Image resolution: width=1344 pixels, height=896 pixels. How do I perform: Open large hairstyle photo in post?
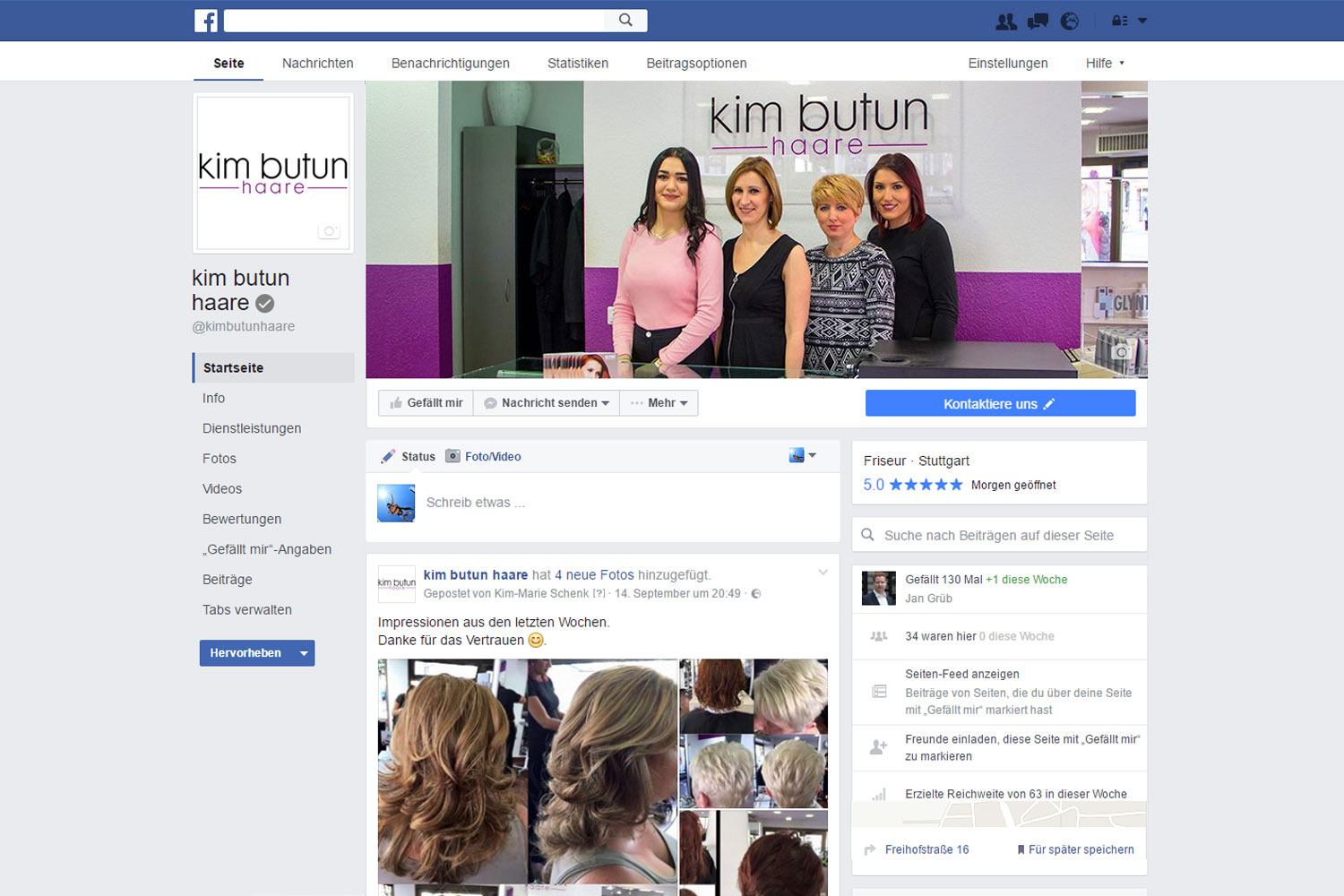pos(527,772)
